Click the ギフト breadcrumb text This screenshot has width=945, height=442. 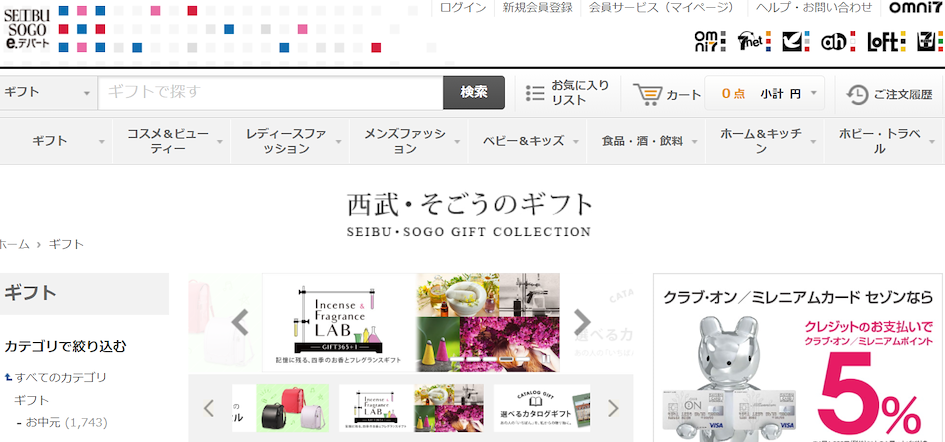[x=66, y=244]
